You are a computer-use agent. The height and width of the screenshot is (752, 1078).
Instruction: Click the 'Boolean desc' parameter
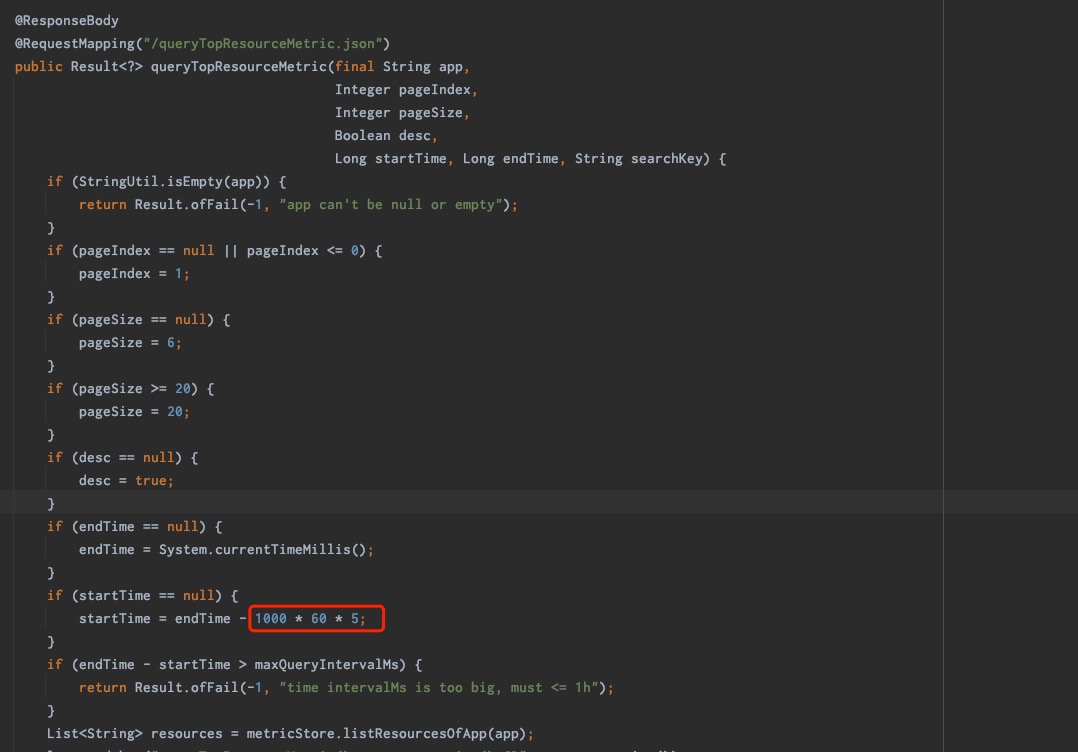[x=383, y=135]
